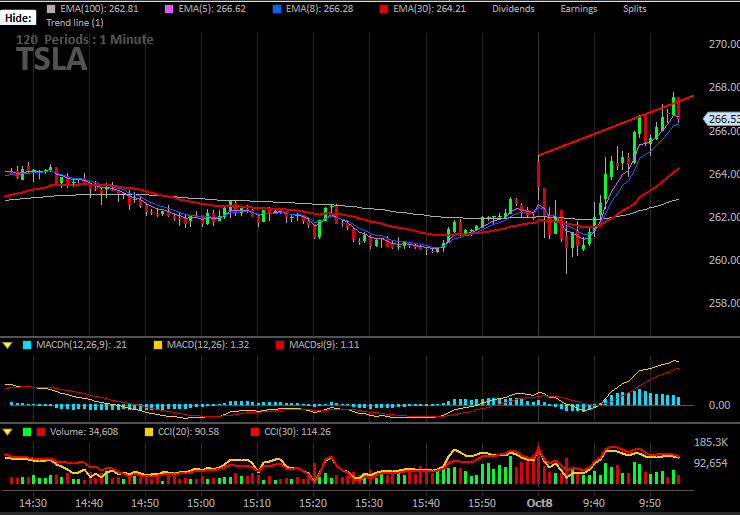Toggle the EMA(8): 266.28 indicator label
The image size is (740, 515).
320,9
